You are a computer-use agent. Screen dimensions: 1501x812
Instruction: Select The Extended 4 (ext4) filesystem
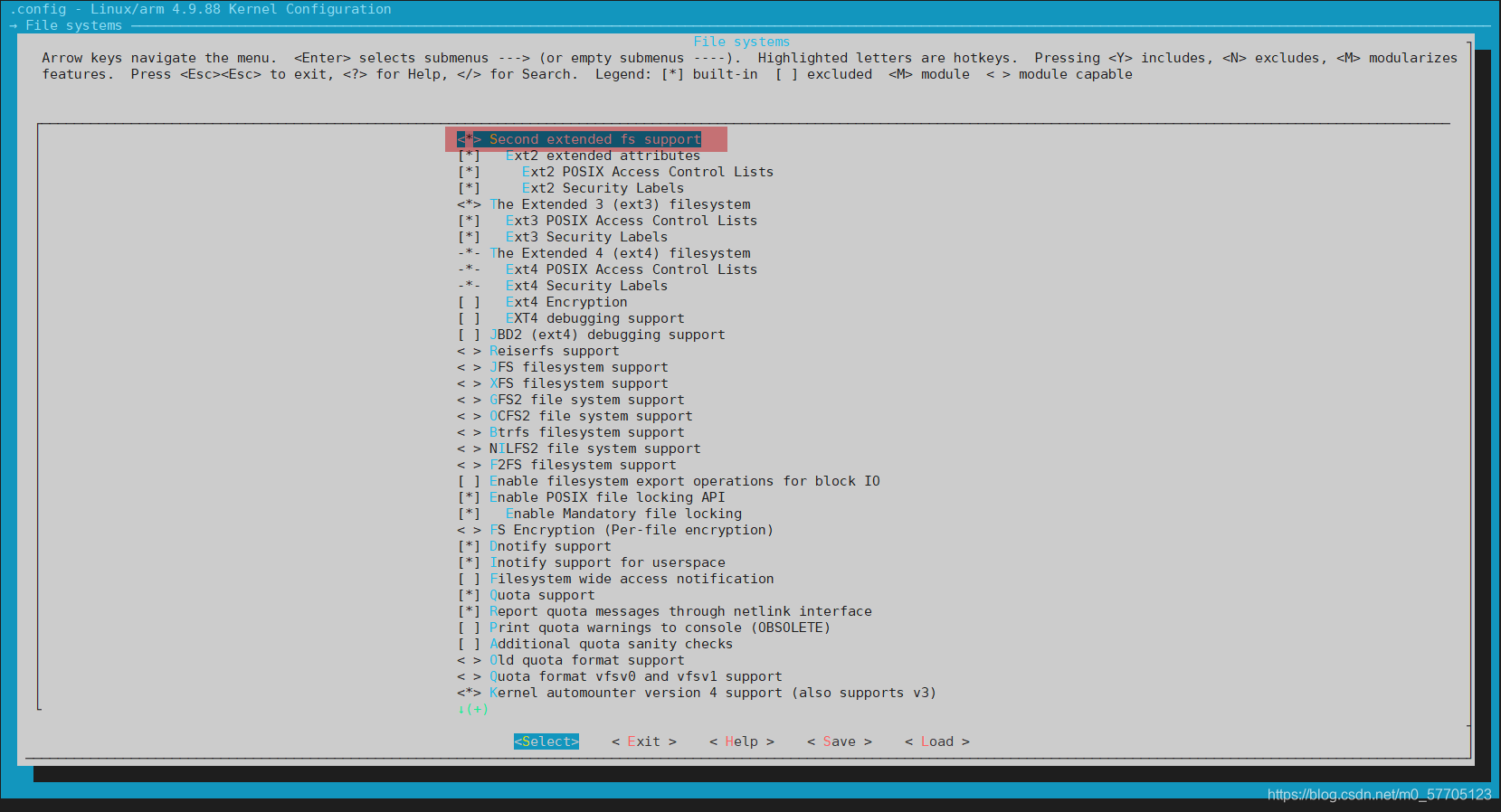(x=603, y=253)
